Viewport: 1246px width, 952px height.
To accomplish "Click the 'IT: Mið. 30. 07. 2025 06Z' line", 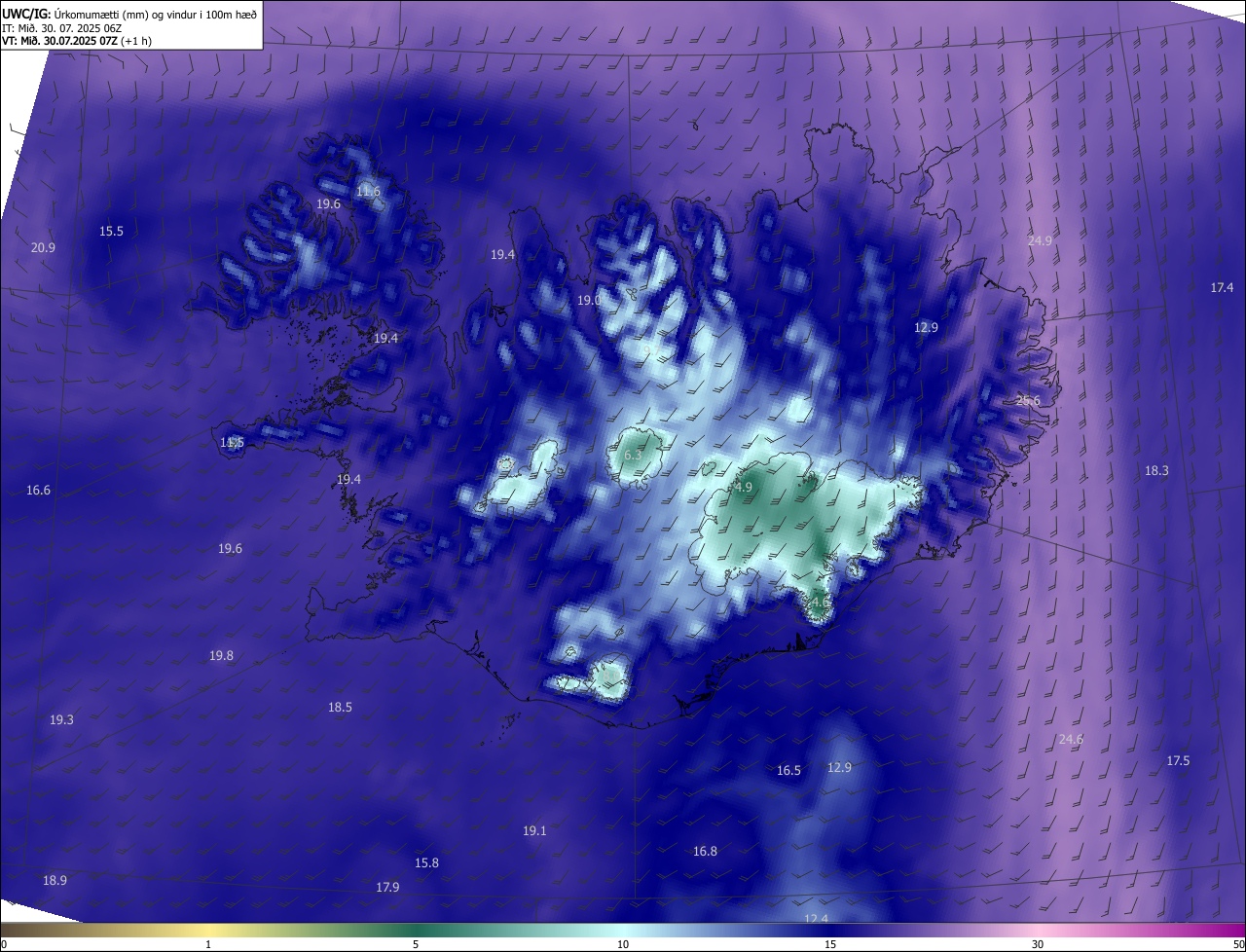I will pos(61,28).
